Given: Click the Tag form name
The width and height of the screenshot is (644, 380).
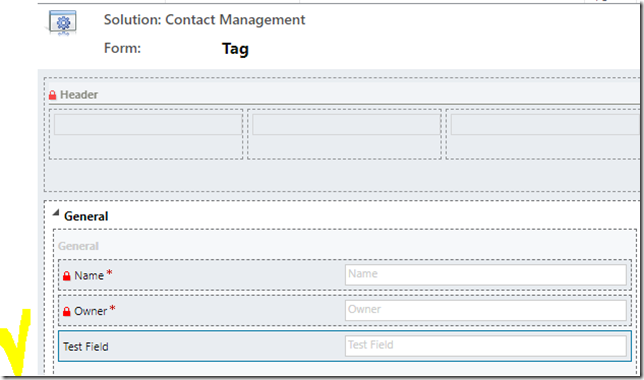Looking at the screenshot, I should (235, 49).
